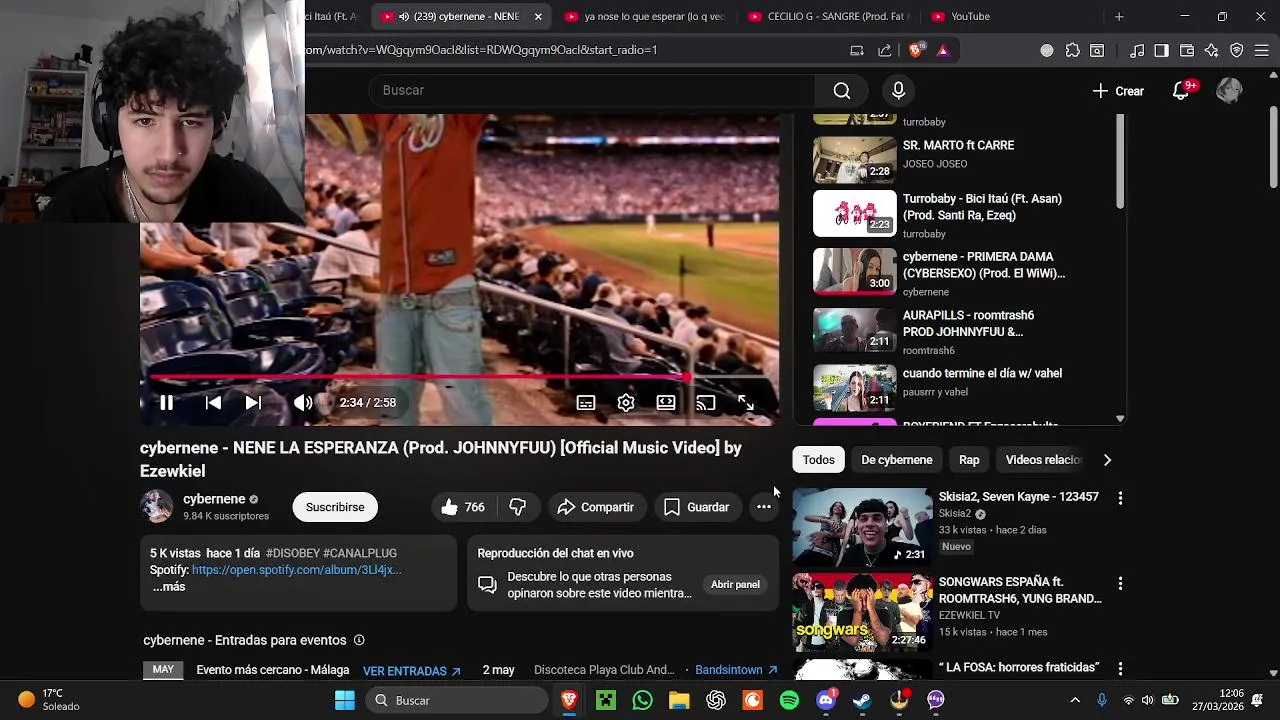Viewport: 1280px width, 720px height.
Task: Open options for LA FOSA video
Action: click(x=1120, y=668)
